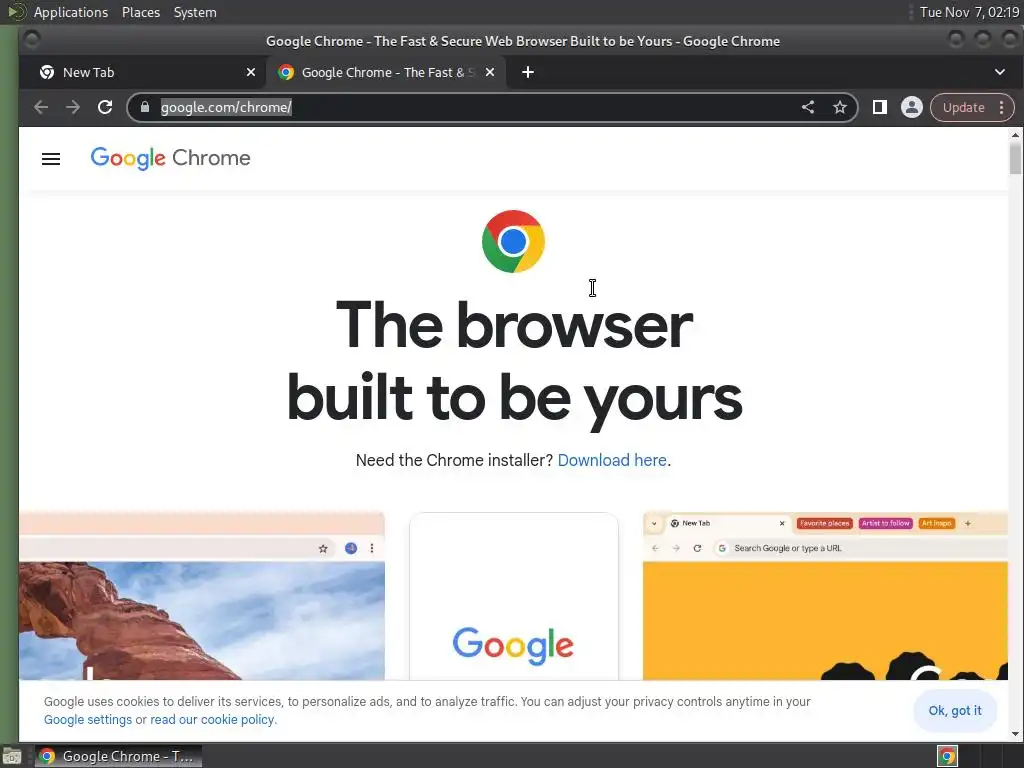The height and width of the screenshot is (768, 1024).
Task: Click the red rock arch image card
Action: click(x=202, y=596)
